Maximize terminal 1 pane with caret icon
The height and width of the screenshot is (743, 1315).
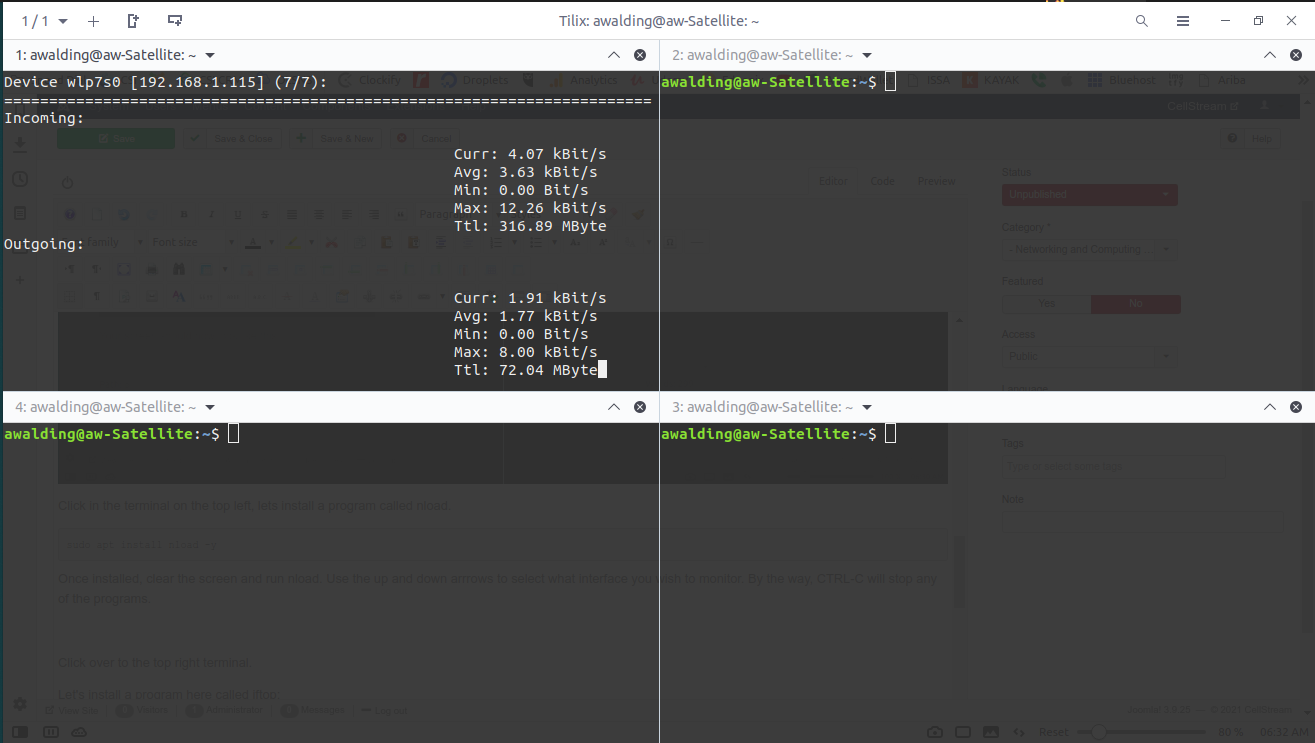tap(613, 56)
